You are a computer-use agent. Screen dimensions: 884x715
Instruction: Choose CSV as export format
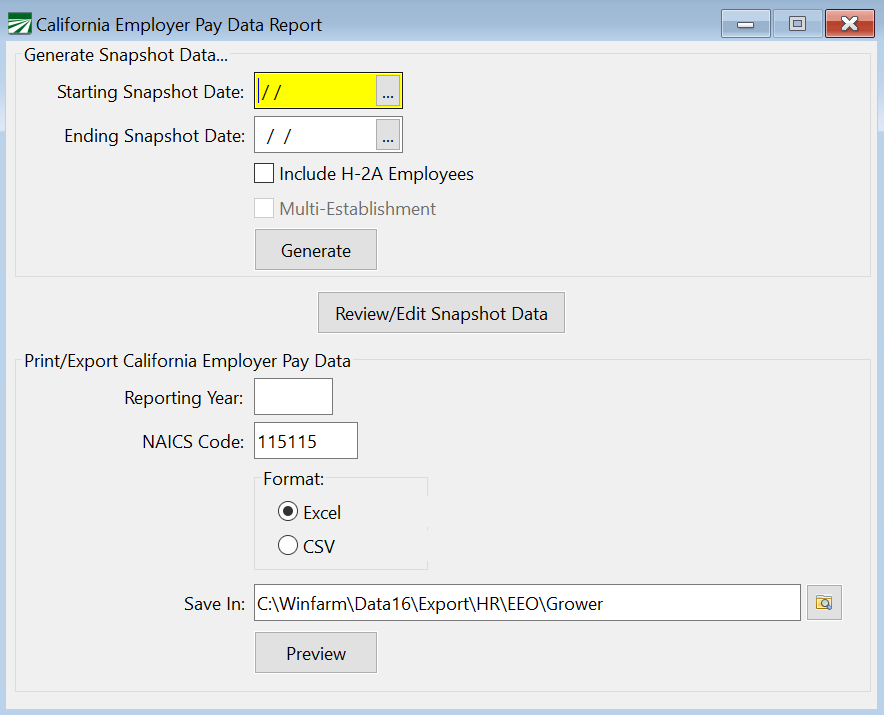[x=288, y=546]
